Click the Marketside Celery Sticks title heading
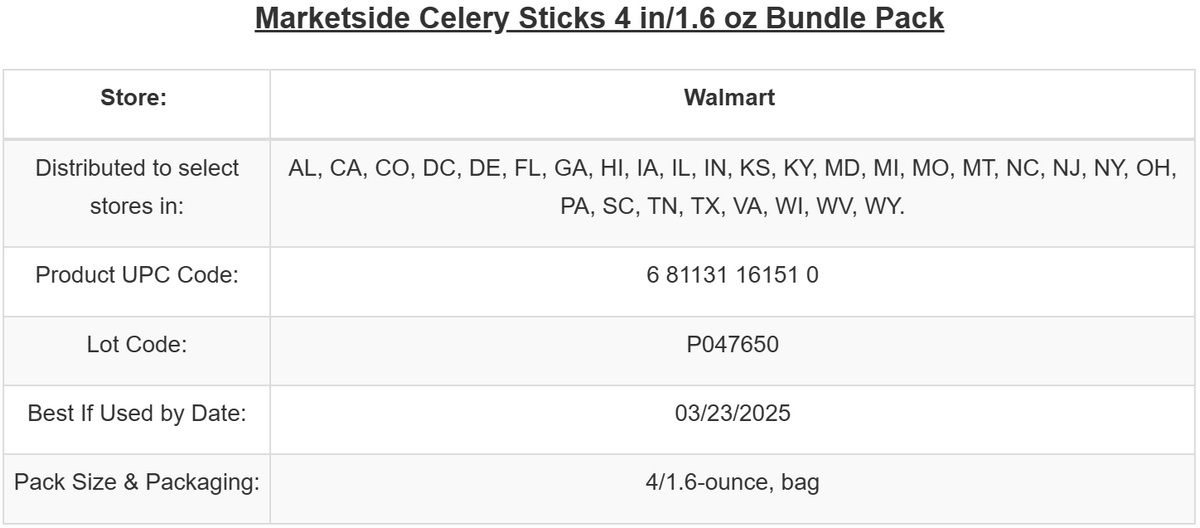The image size is (1200, 528). coord(599,19)
